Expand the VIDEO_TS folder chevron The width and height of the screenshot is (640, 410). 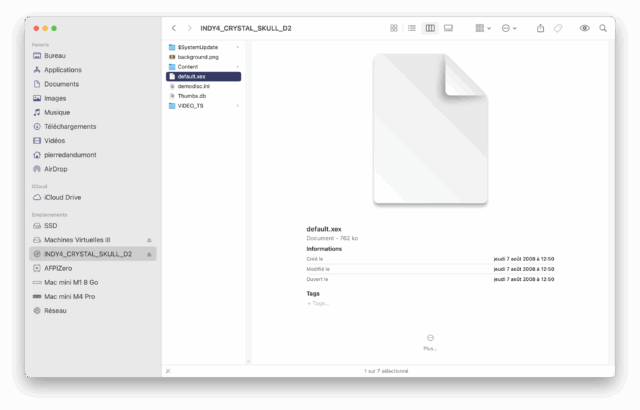(x=238, y=106)
